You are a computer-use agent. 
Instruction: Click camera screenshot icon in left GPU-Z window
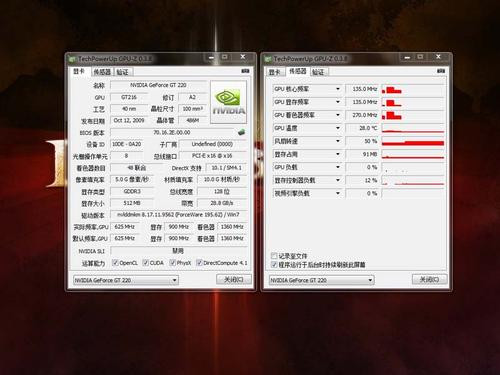[x=245, y=71]
